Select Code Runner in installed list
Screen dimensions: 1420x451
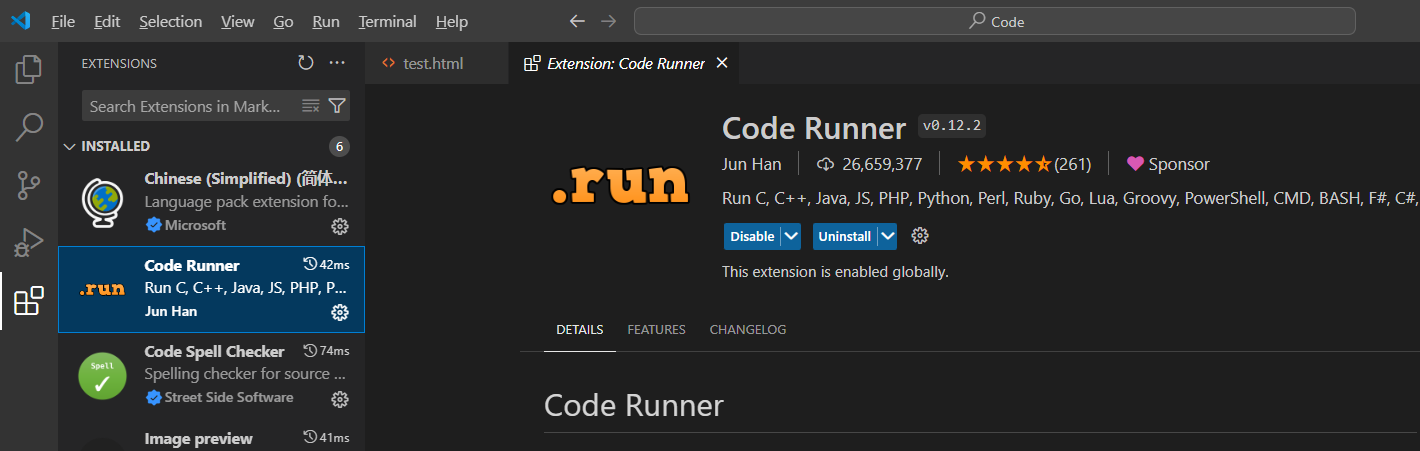coord(211,289)
